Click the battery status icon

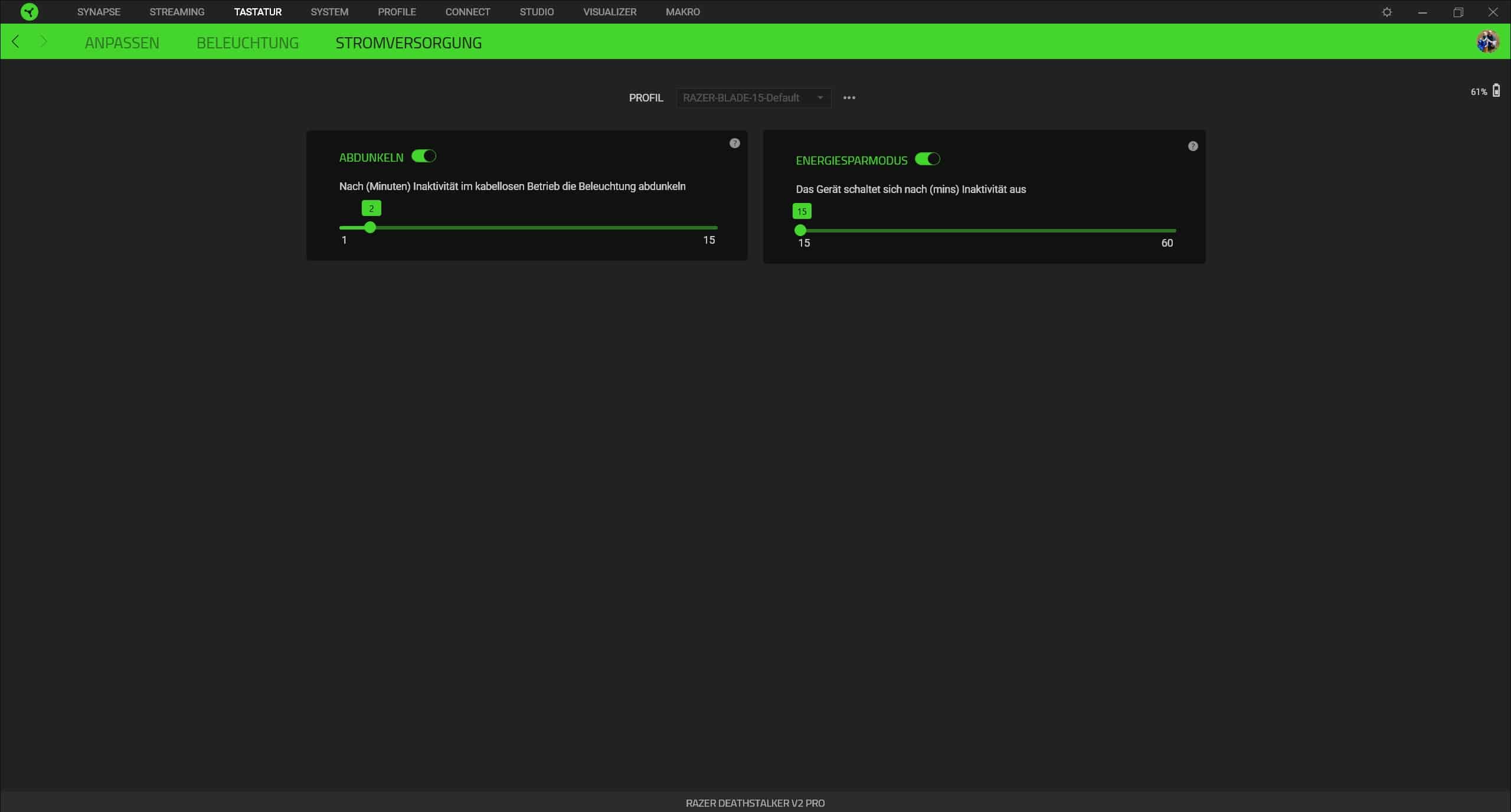1496,91
